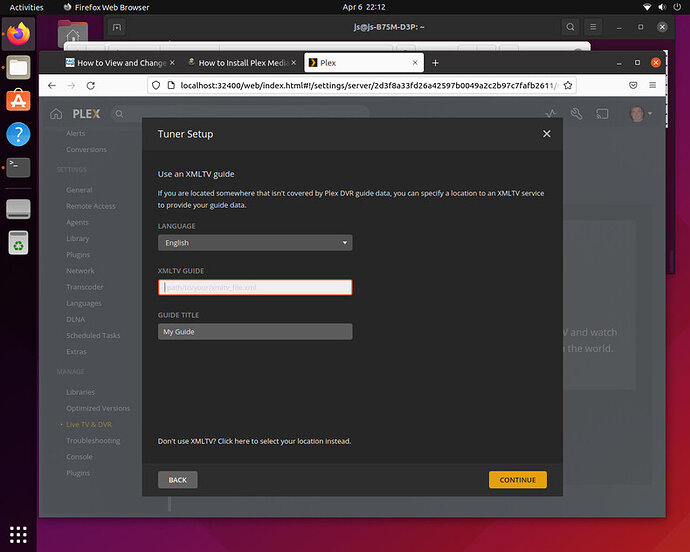Open General settings in sidebar

point(79,190)
